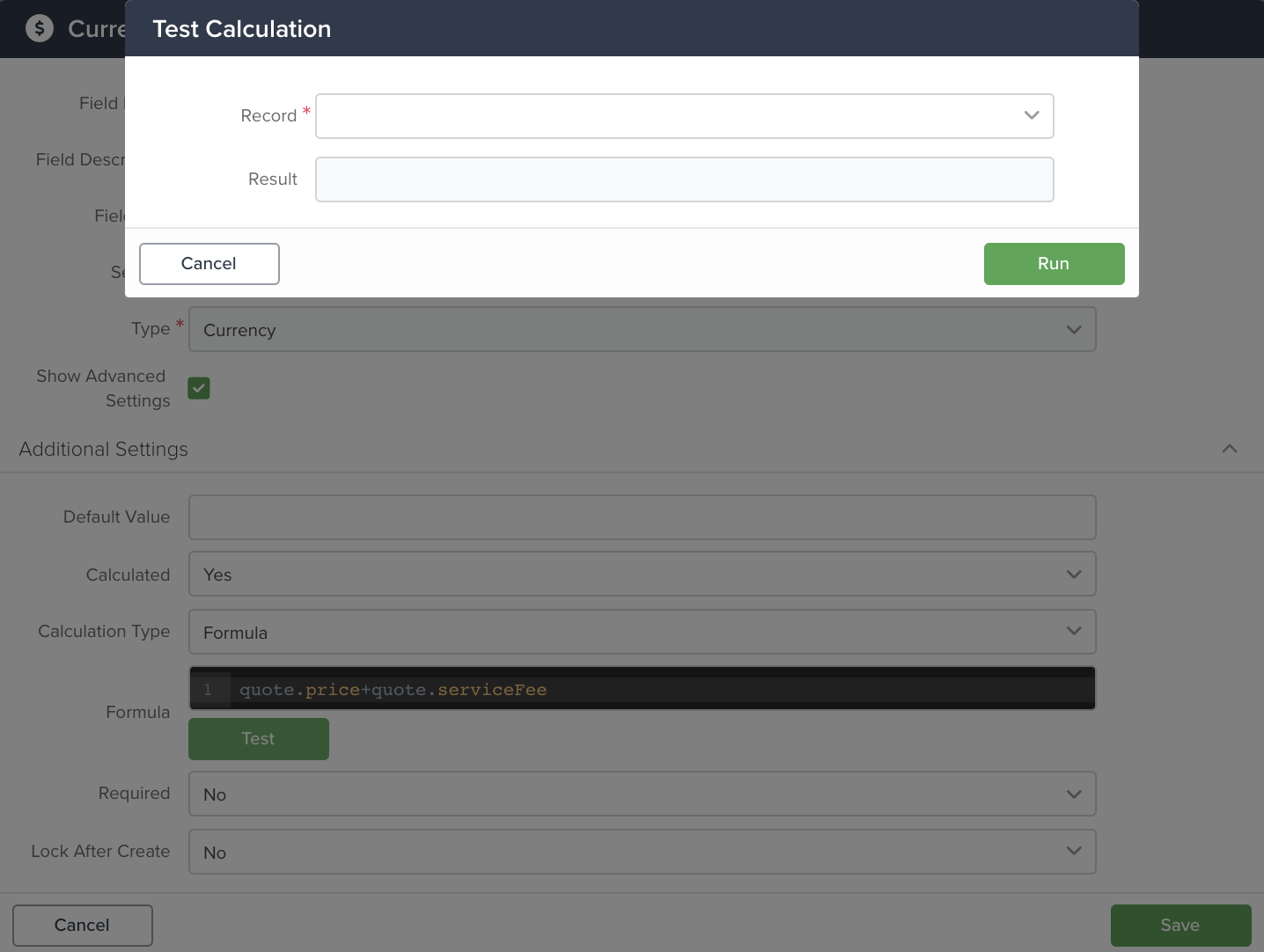Toggle the Show Advanced Settings checkbox
1264x952 pixels.
199,388
